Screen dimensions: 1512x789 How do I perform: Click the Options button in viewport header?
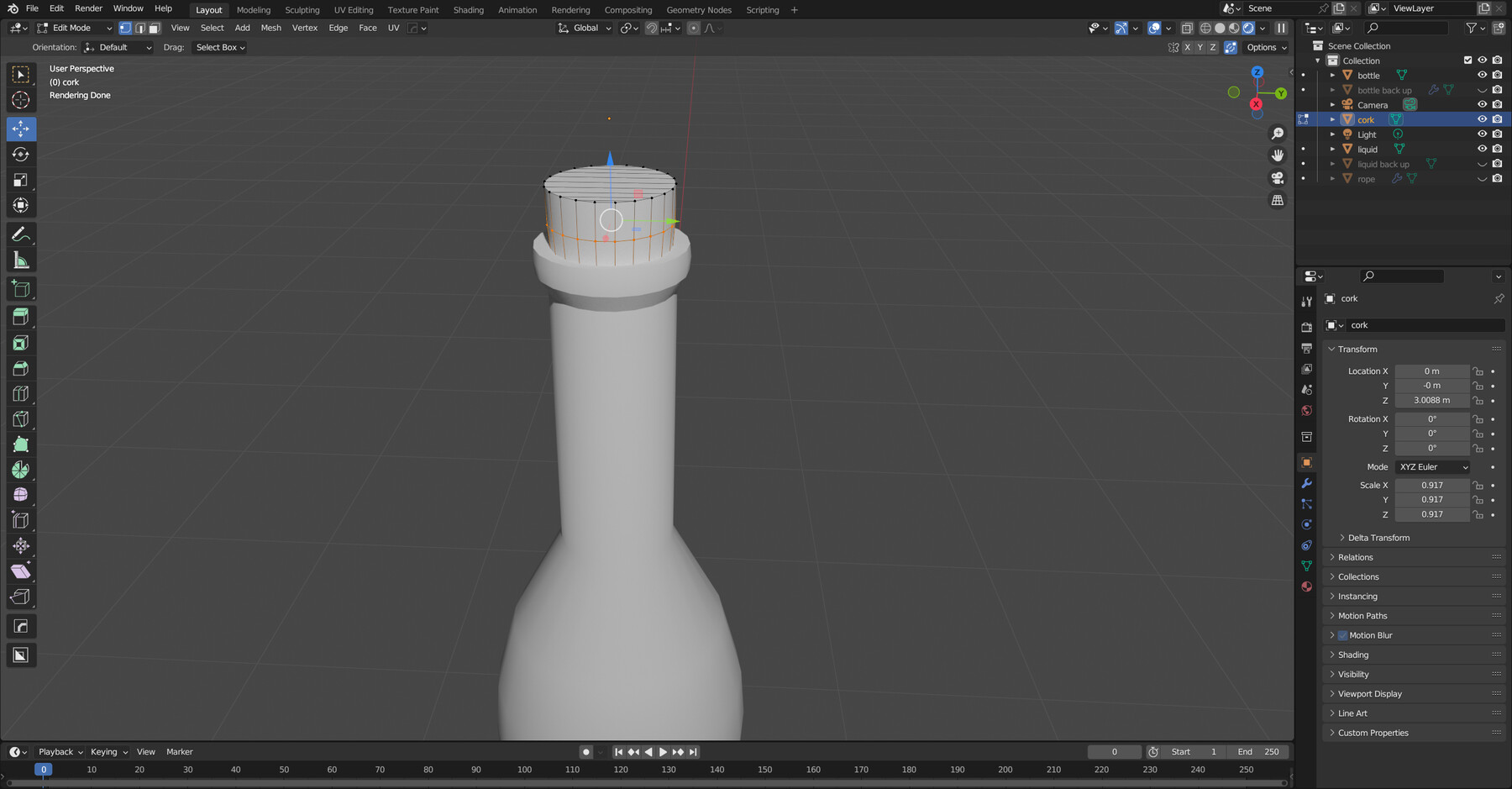(x=1264, y=47)
